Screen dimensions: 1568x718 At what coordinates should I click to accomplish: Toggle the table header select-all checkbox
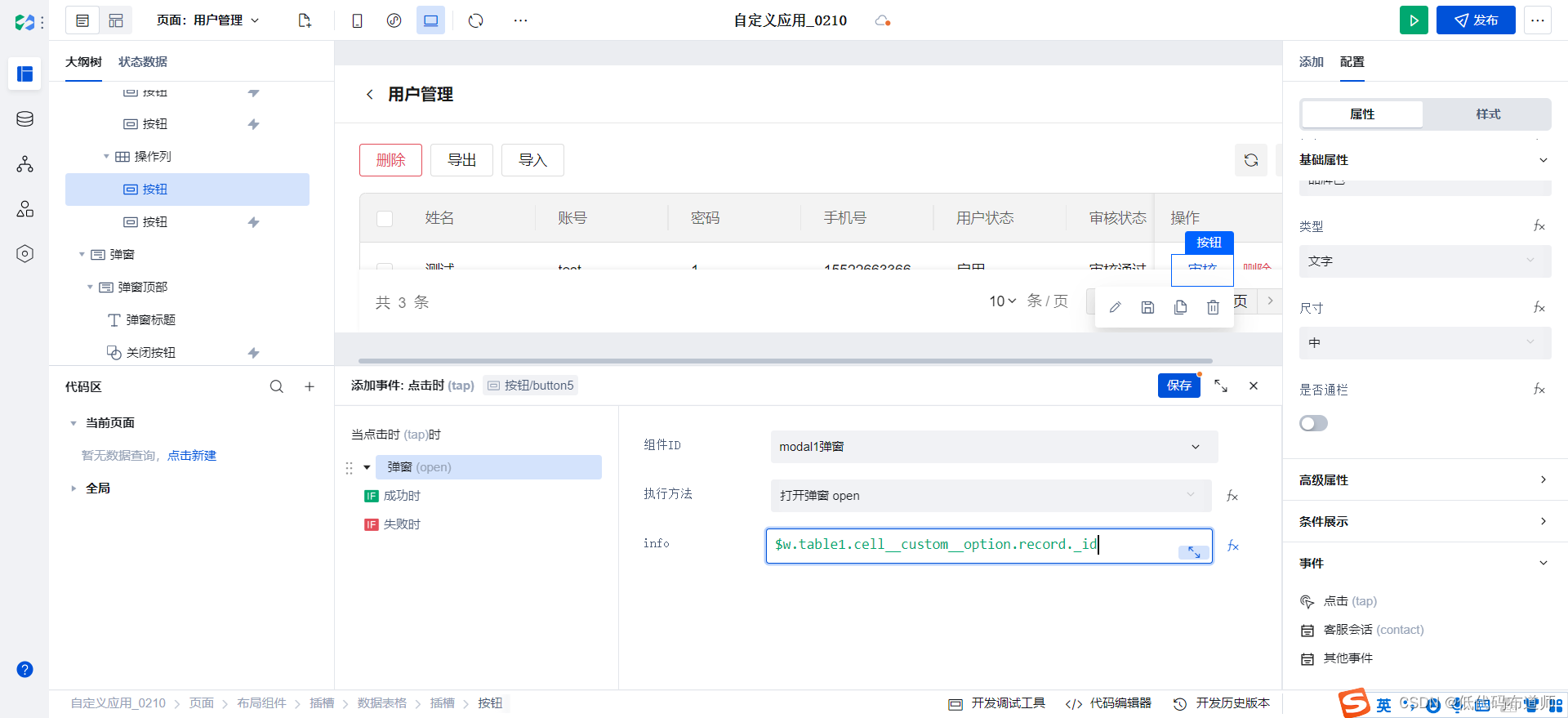click(x=385, y=218)
